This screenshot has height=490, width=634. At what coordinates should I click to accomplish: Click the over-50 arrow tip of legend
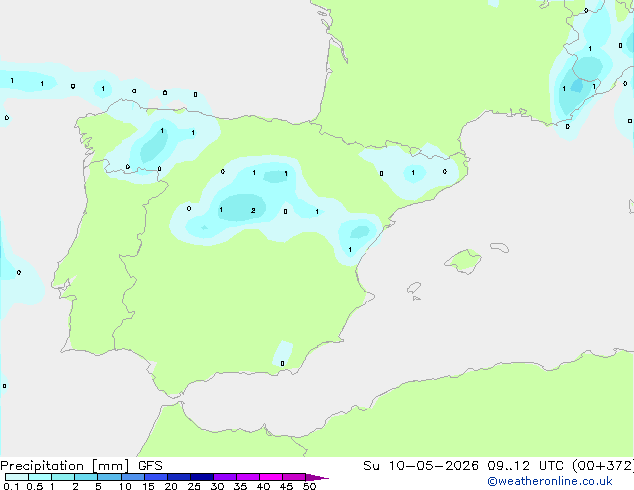pyautogui.click(x=317, y=477)
